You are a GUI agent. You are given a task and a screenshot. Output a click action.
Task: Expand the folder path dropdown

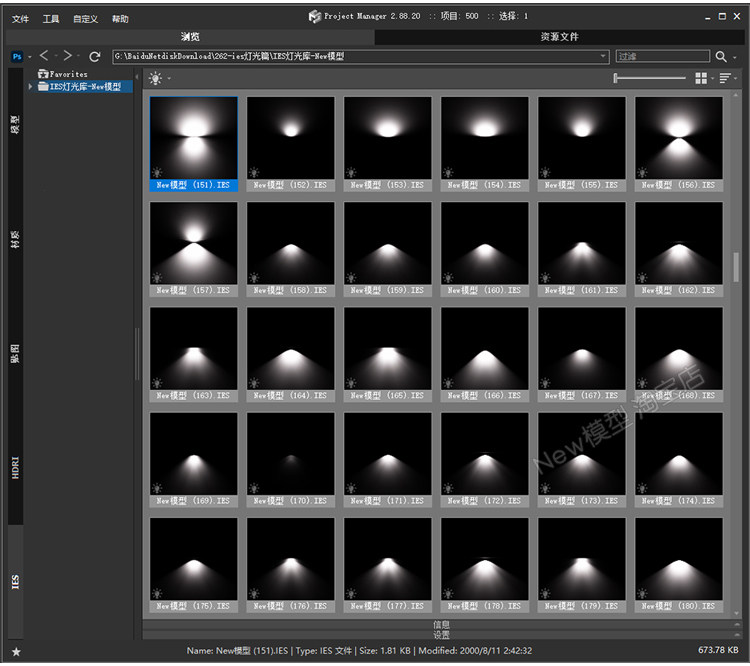603,57
